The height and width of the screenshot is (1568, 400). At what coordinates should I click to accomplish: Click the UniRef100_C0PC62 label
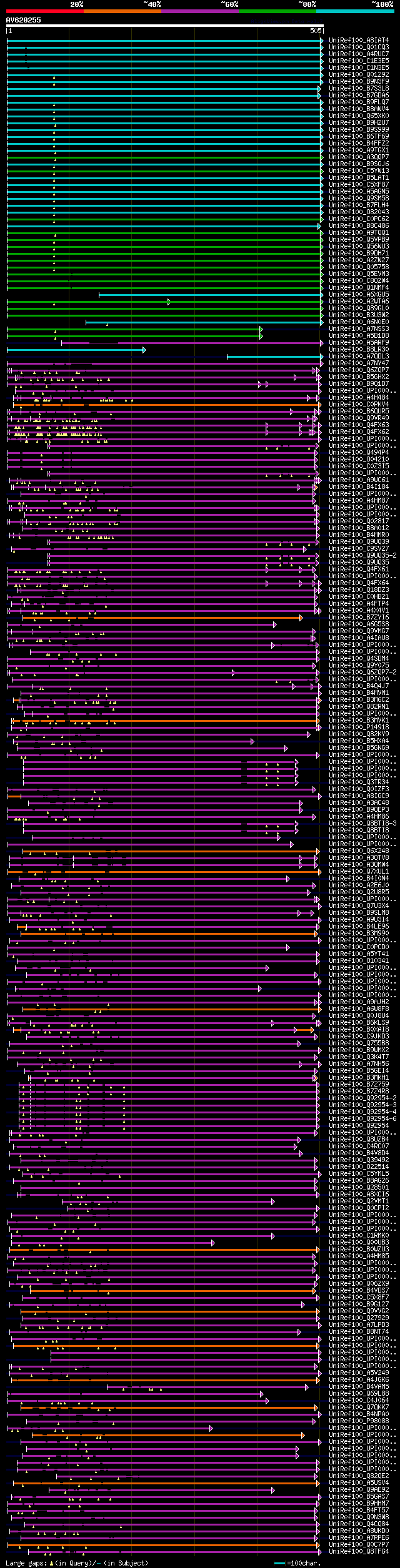[359, 219]
